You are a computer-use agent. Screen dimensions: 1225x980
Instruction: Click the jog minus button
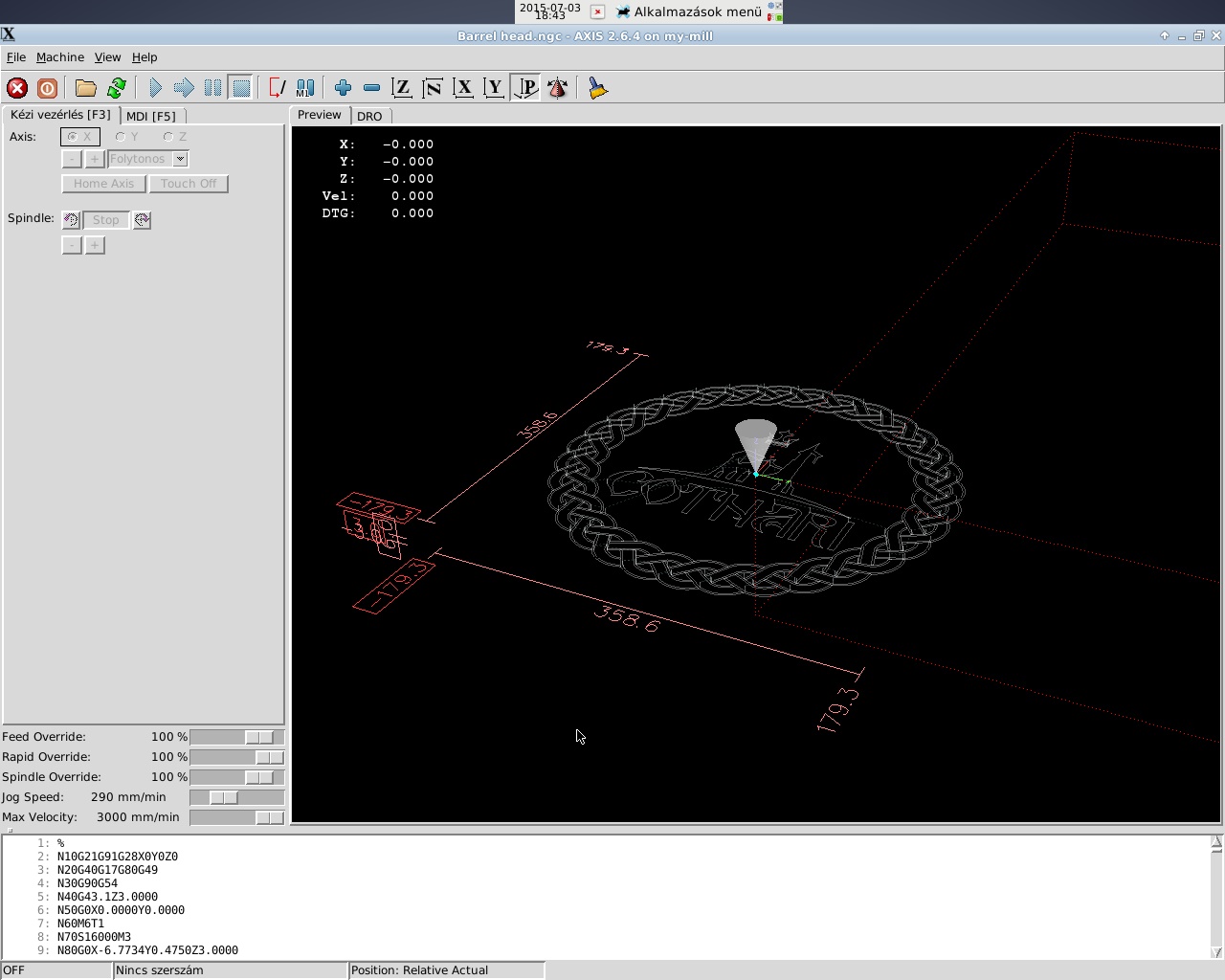tap(72, 159)
